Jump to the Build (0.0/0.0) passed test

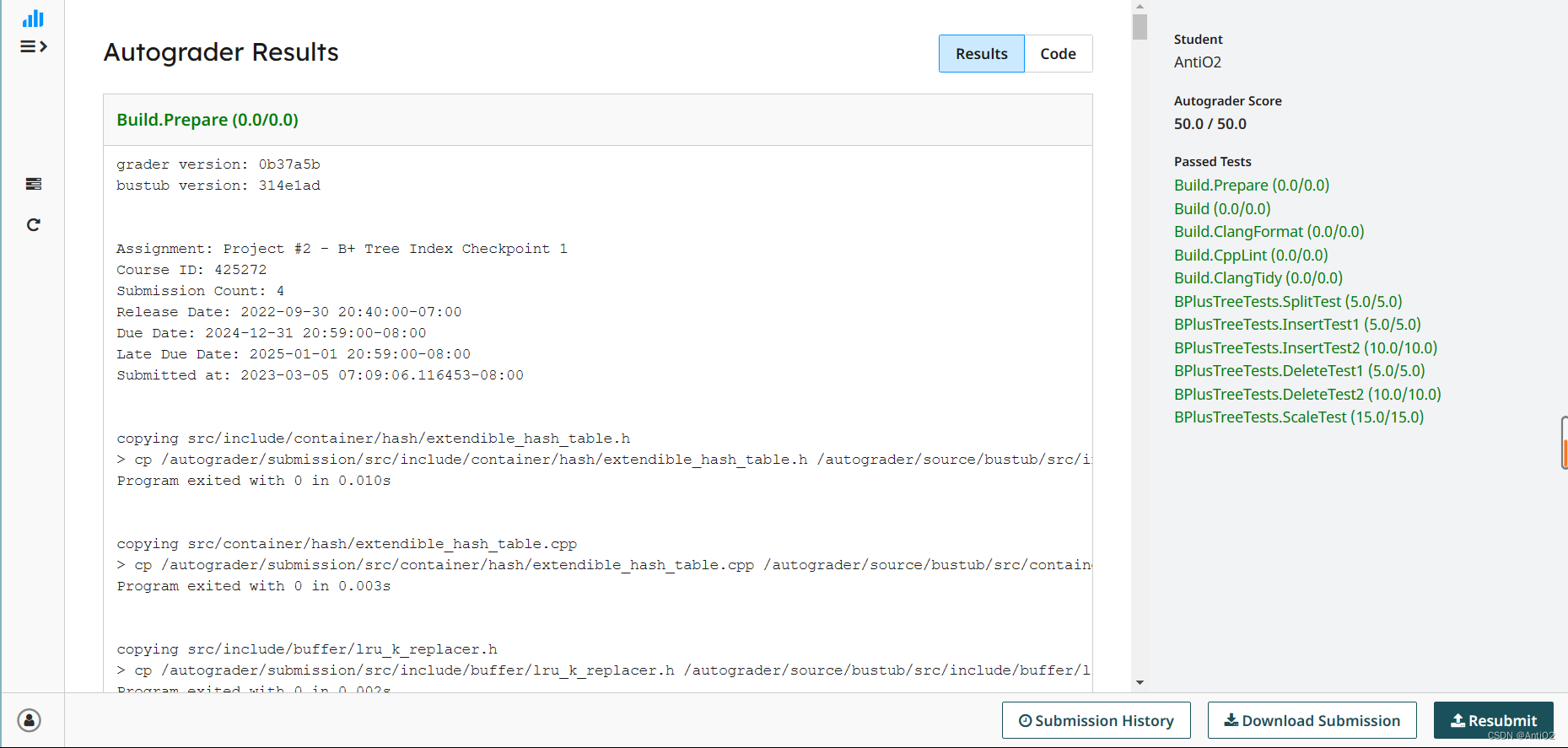pyautogui.click(x=1222, y=208)
